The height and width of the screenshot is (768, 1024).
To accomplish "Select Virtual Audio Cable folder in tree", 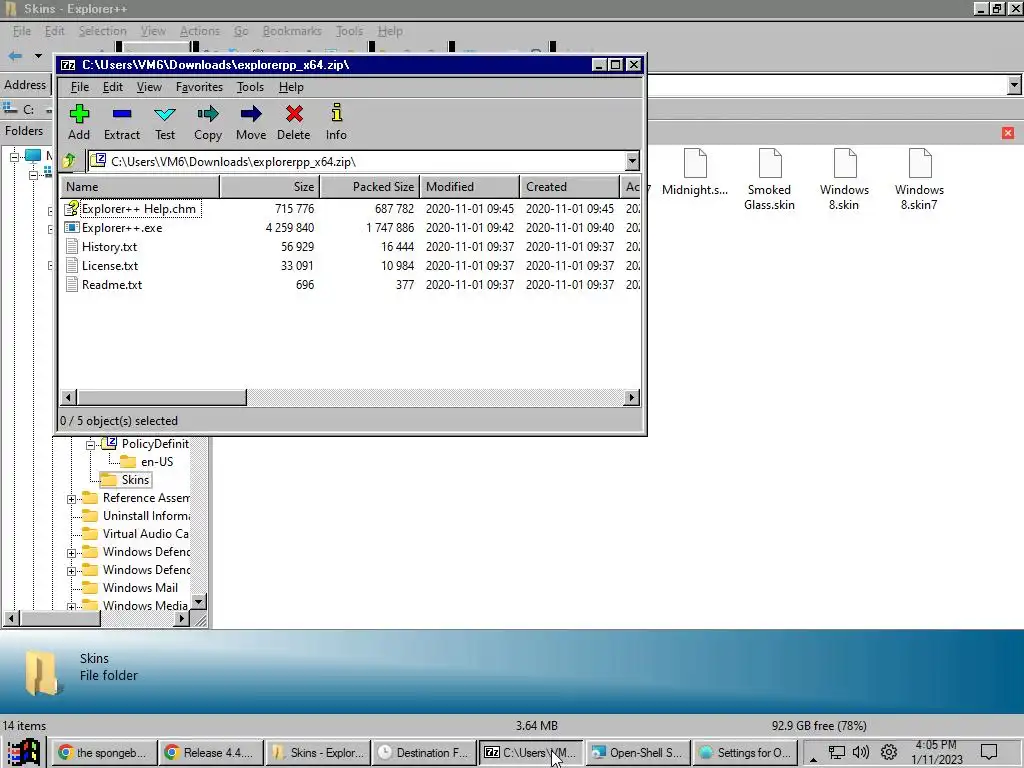I will click(x=135, y=534).
